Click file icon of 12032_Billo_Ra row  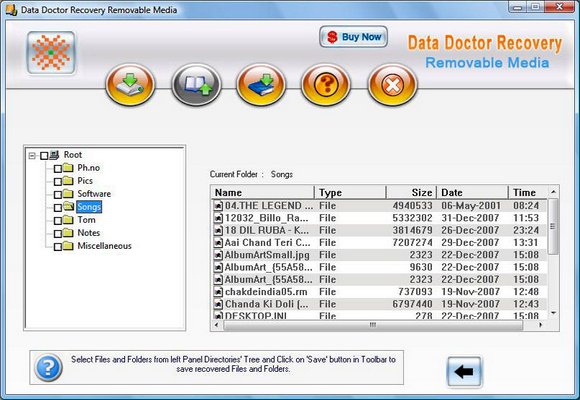pos(219,218)
